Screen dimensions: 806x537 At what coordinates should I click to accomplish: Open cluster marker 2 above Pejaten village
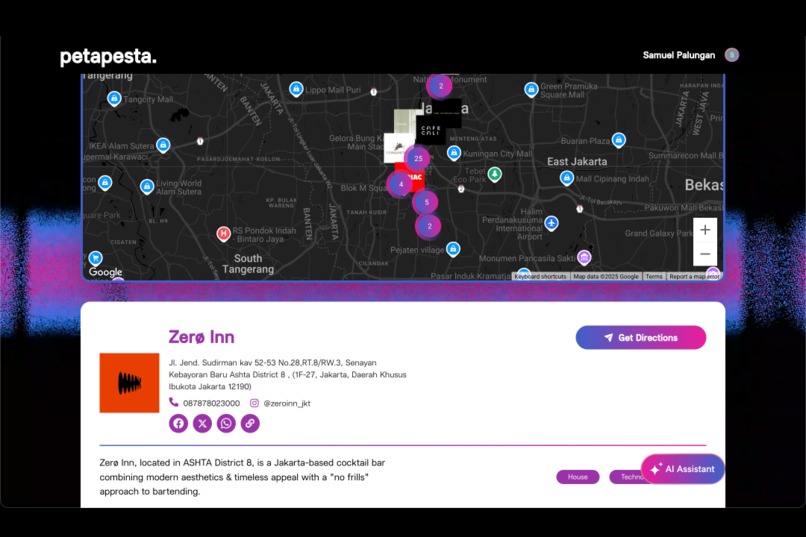point(429,226)
